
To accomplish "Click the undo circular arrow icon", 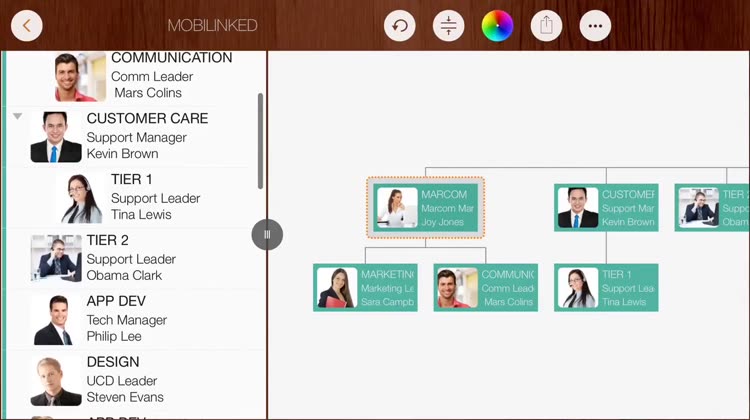I will point(399,26).
